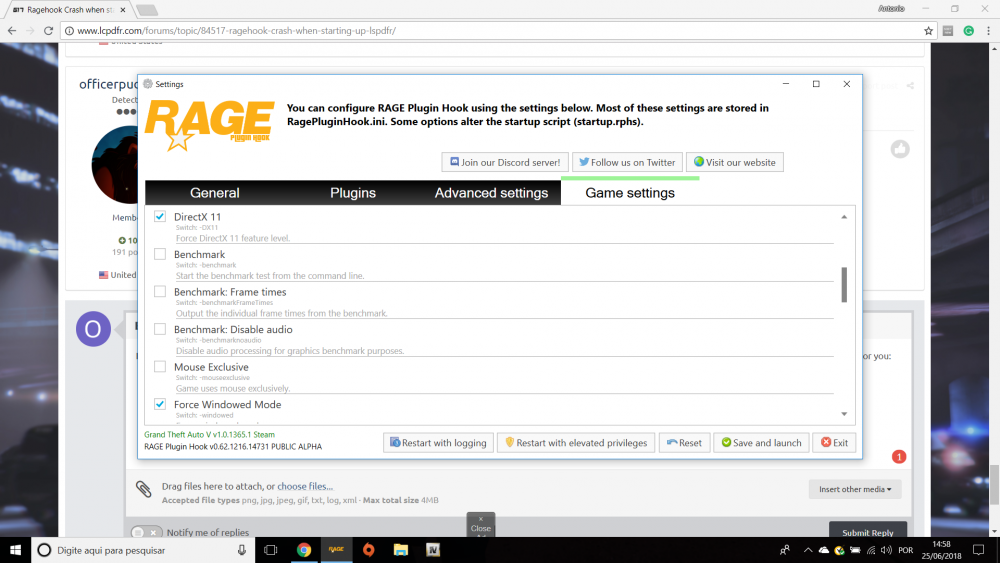
Task: Click the choose files link
Action: point(305,486)
